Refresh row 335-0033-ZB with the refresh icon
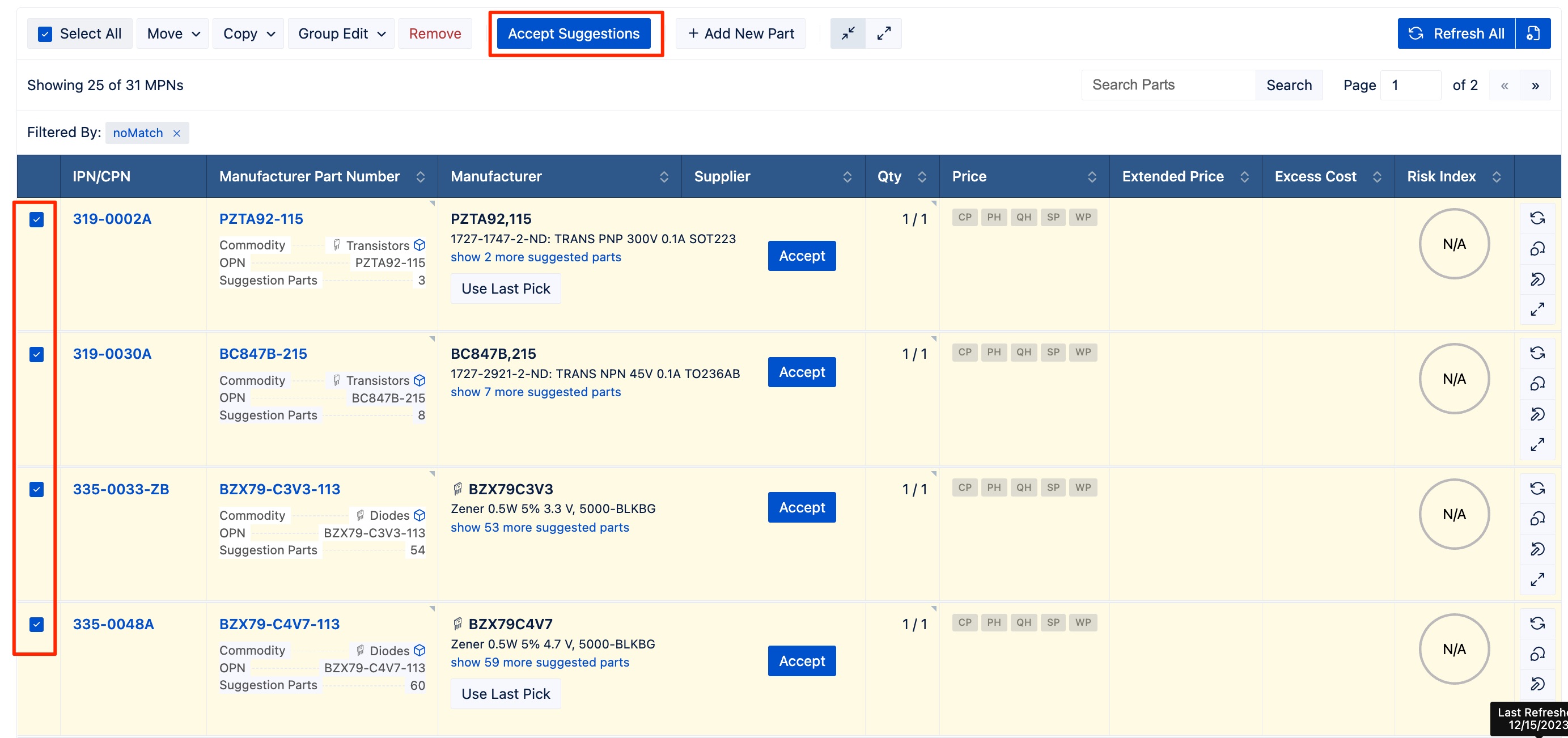This screenshot has height=738, width=1568. (1537, 488)
